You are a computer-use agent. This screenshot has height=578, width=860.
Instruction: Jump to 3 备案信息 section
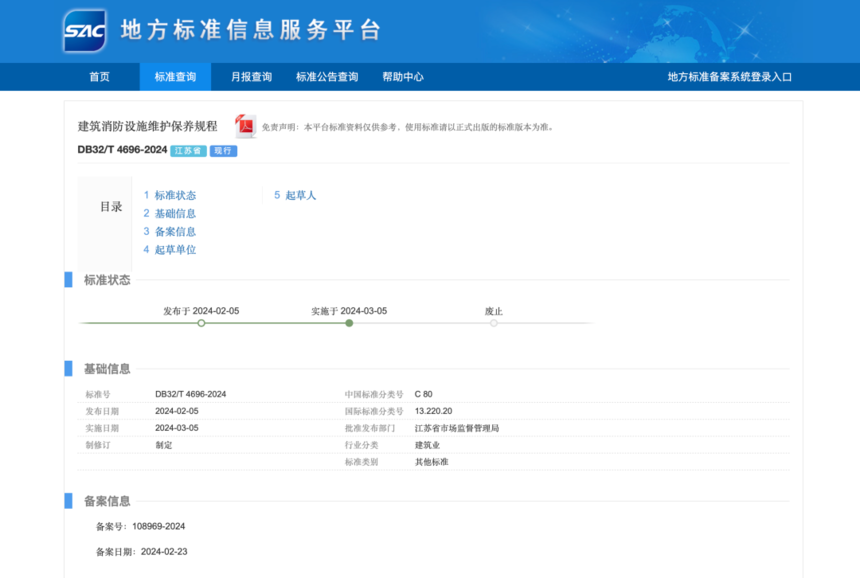(x=169, y=231)
